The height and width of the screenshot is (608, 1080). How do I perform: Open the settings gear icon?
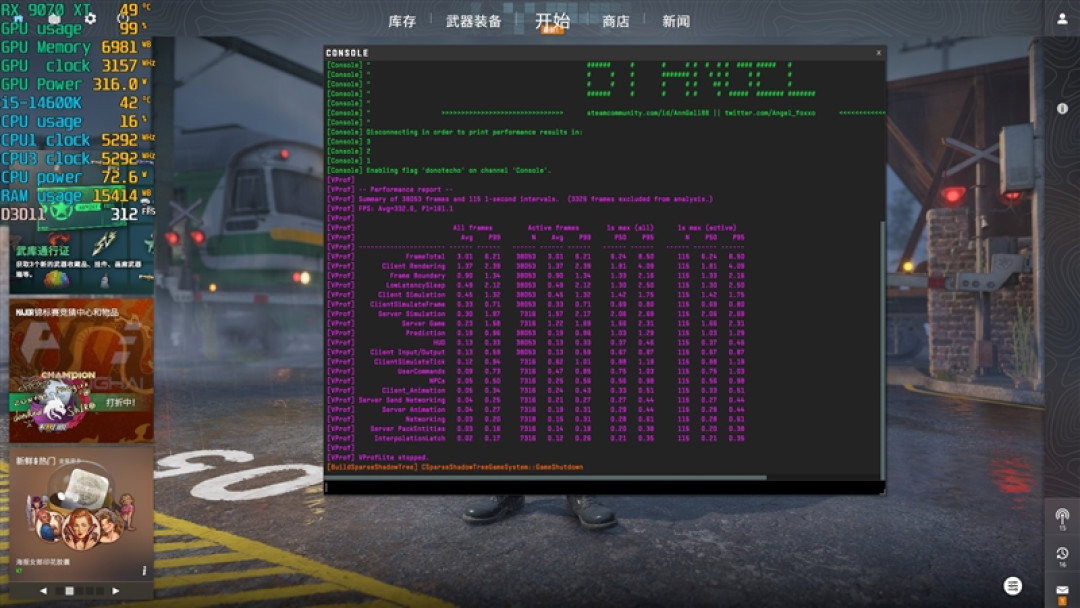click(x=90, y=19)
